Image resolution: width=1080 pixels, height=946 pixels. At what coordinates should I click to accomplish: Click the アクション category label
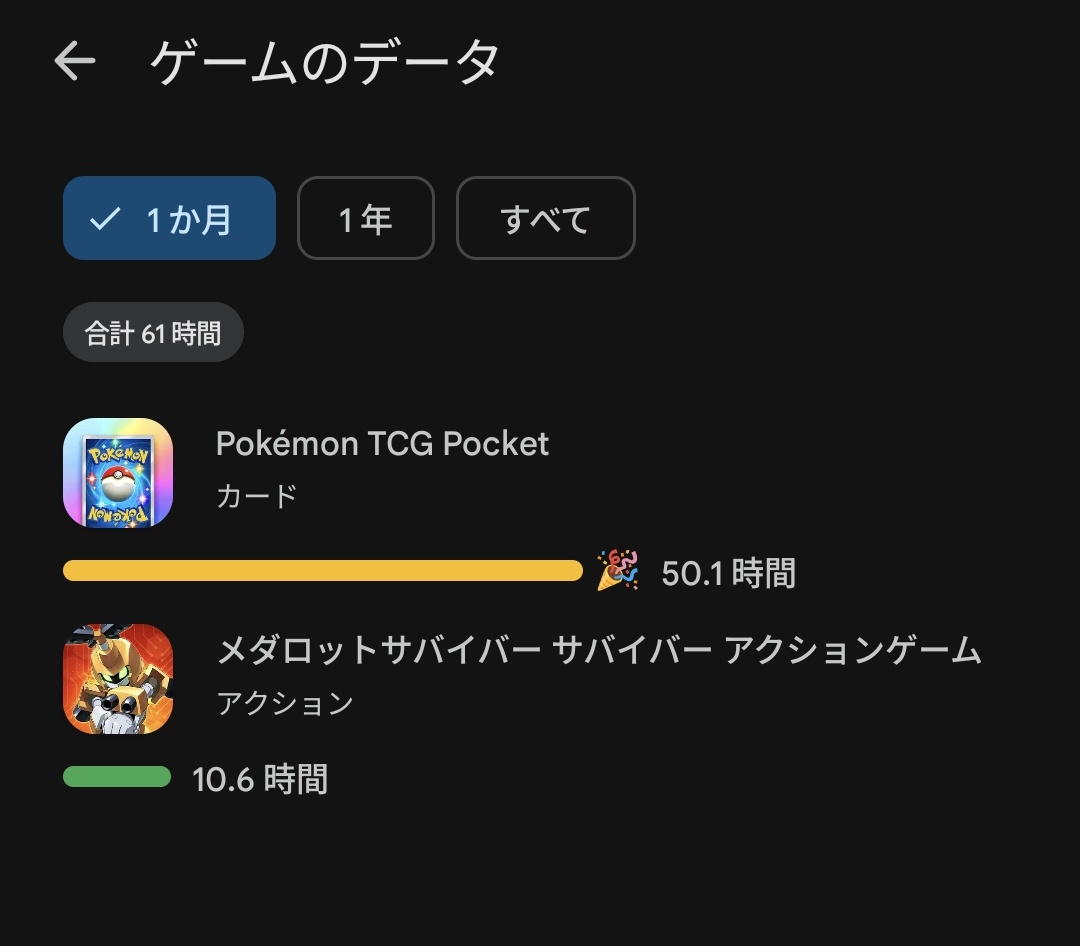[x=285, y=703]
